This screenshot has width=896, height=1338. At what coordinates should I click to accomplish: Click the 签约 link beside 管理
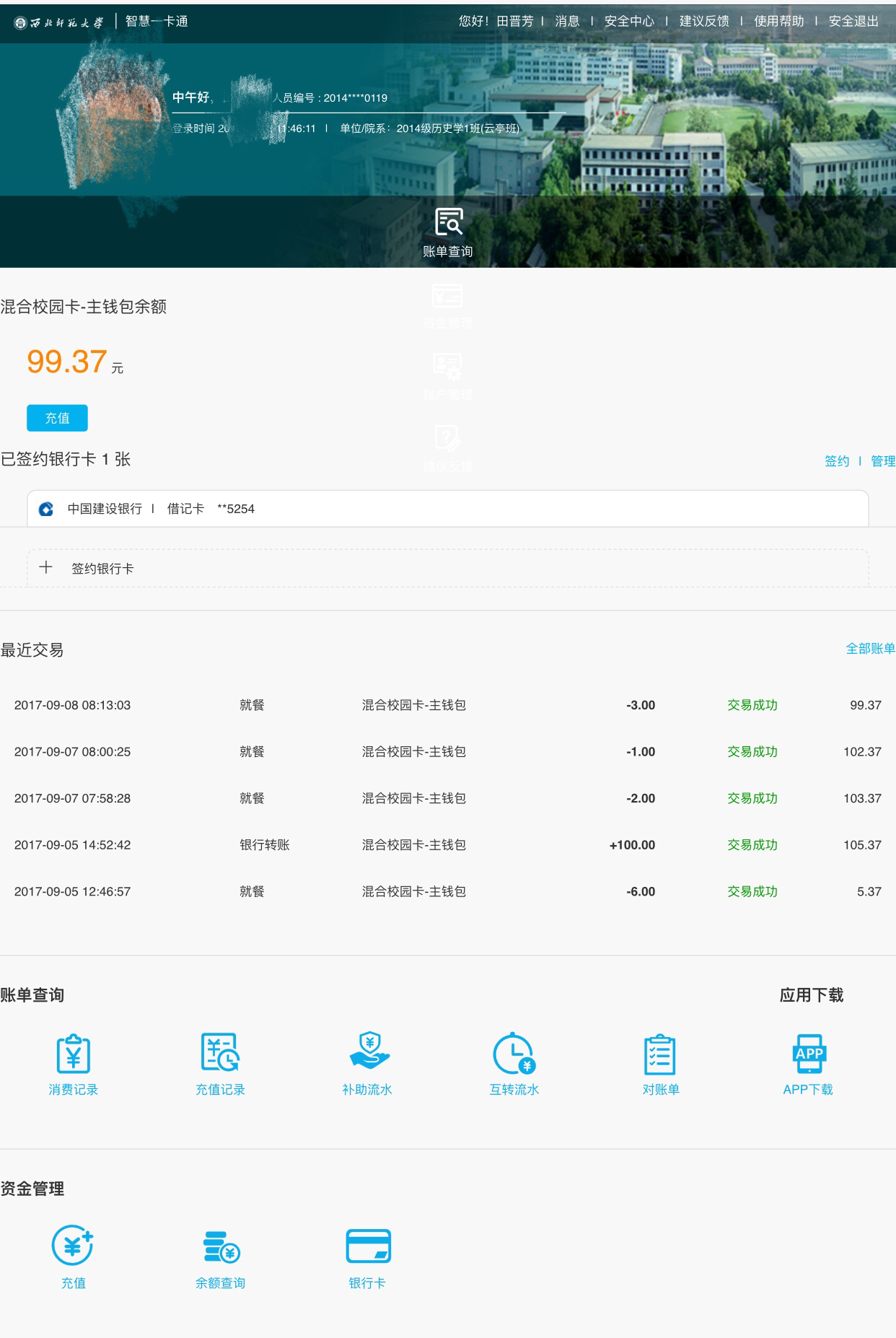(x=837, y=461)
